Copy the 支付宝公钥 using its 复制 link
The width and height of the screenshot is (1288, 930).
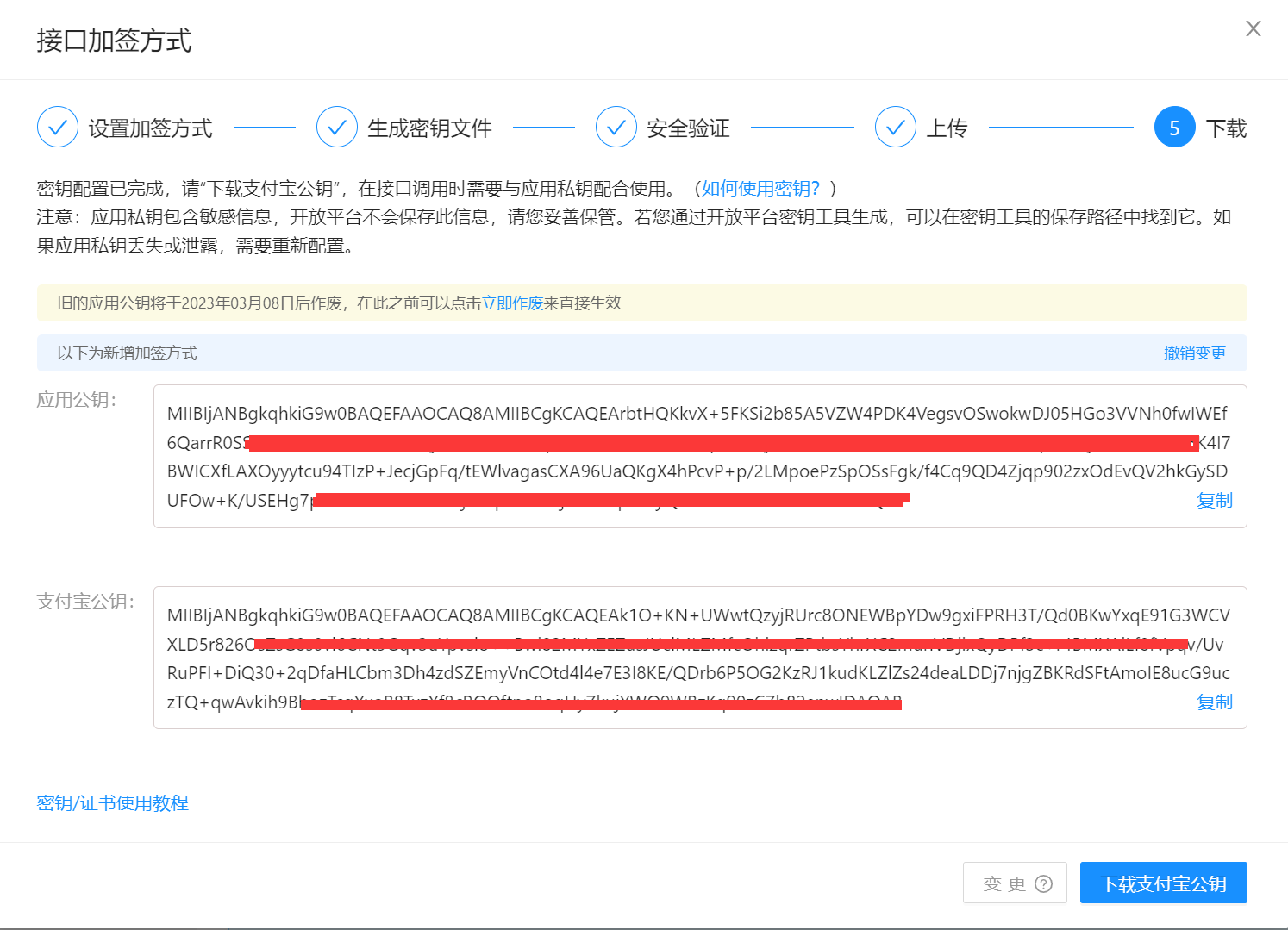point(1214,702)
